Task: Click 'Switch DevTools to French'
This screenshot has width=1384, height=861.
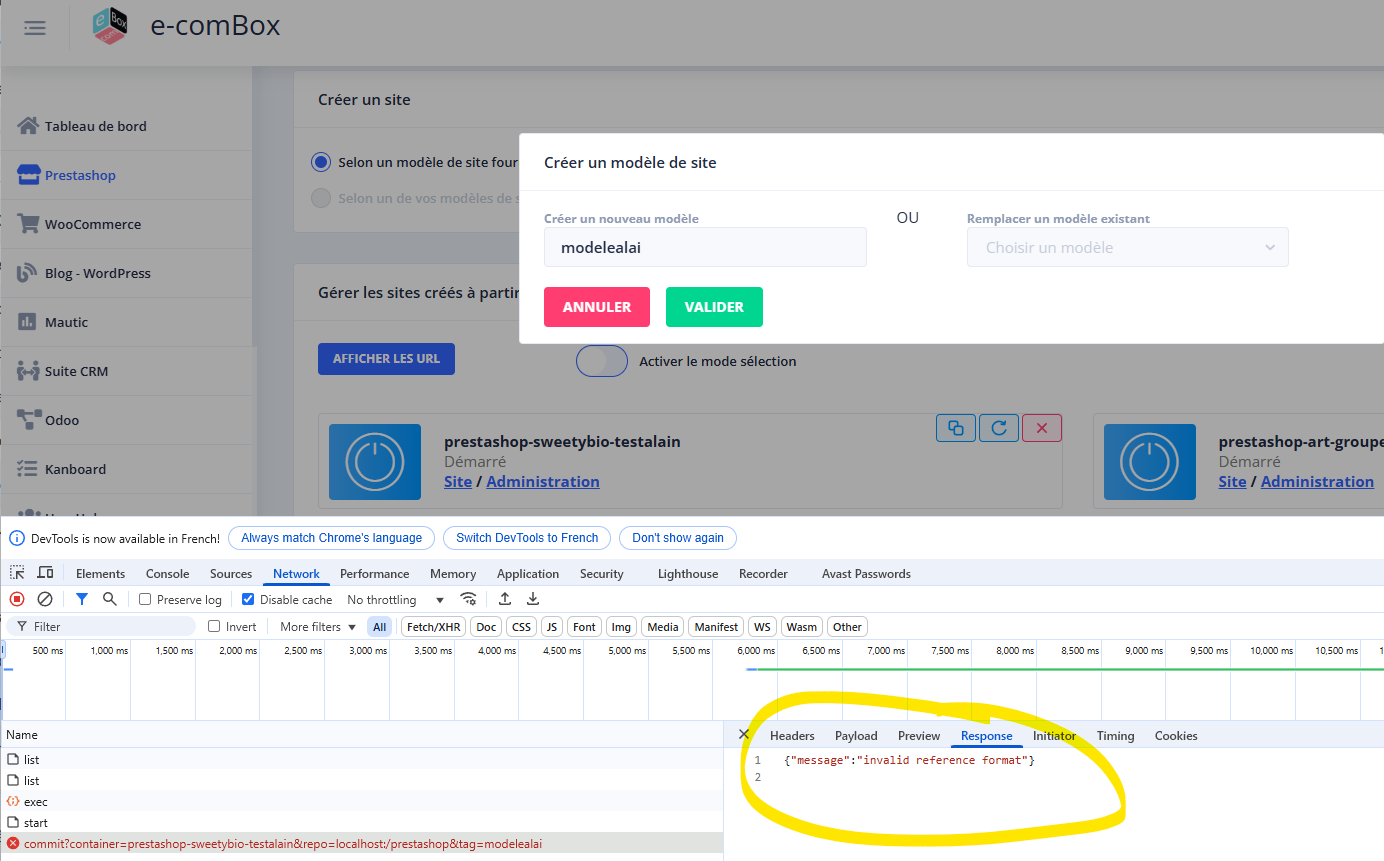Action: (527, 538)
